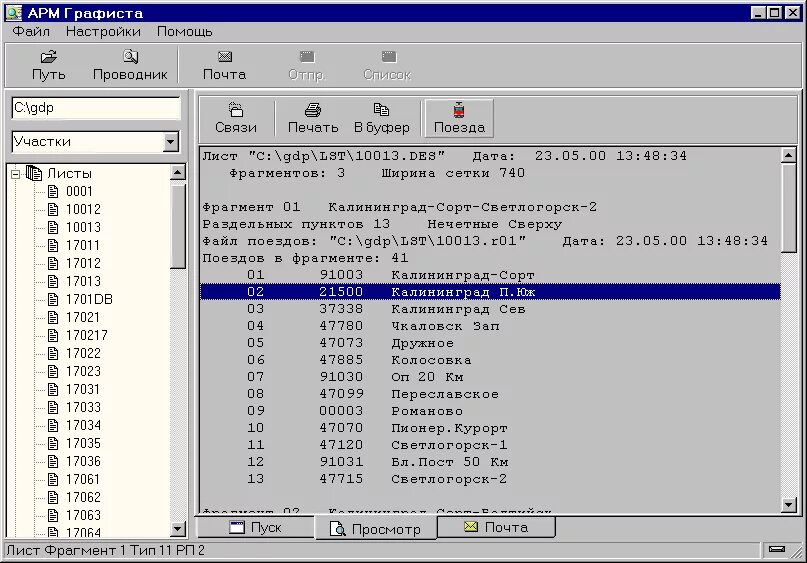Viewport: 807px width, 563px height.
Task: Click the status bar keyboard indicator icon
Action: [777, 550]
